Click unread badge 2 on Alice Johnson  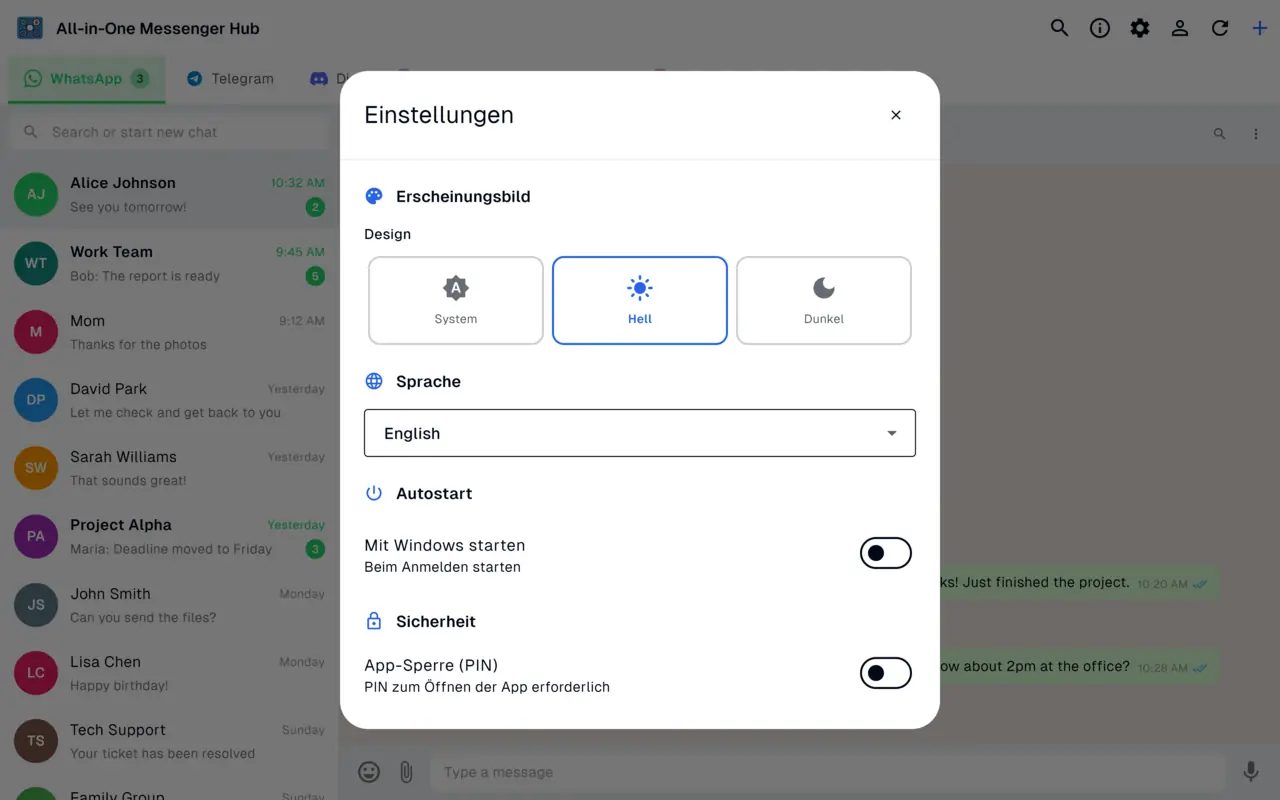click(315, 208)
